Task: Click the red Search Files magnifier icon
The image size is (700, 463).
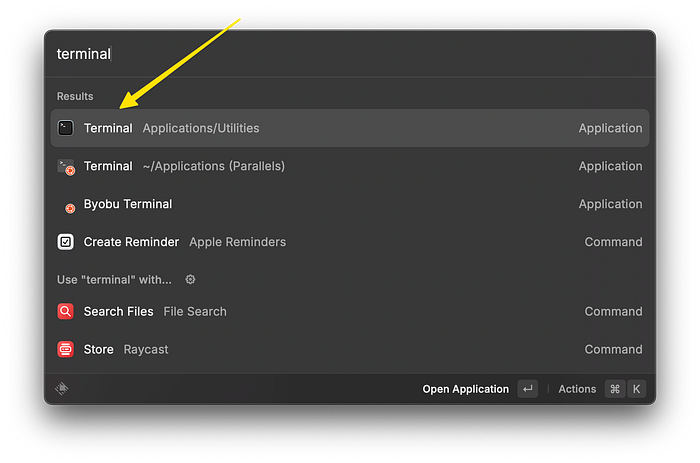Action: pos(66,311)
